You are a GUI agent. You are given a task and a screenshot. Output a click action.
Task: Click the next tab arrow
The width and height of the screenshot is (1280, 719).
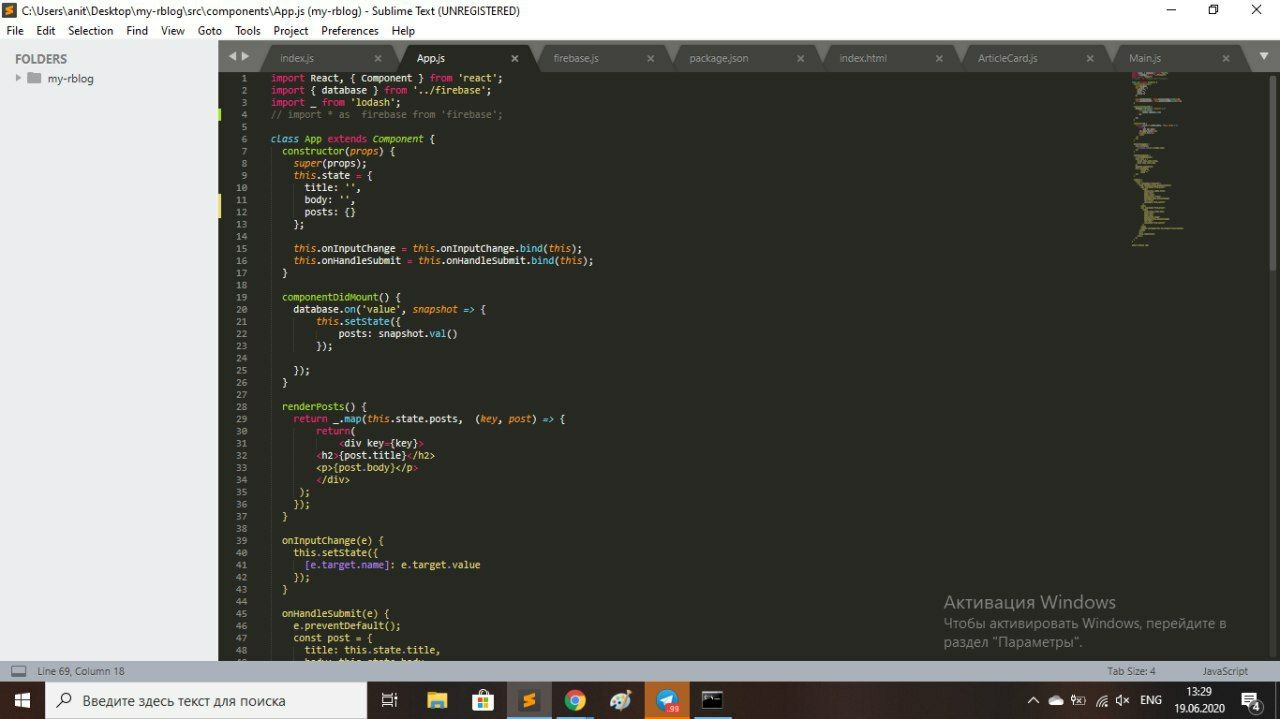click(246, 57)
